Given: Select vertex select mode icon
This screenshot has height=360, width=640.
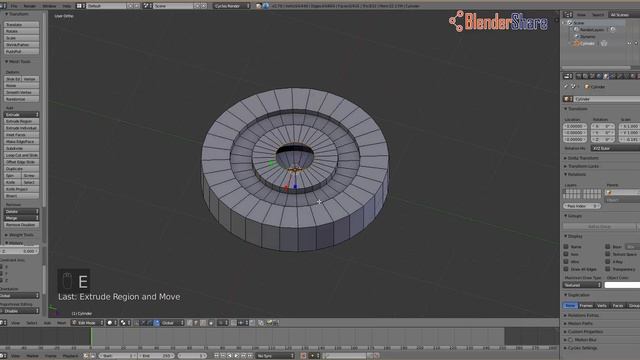Looking at the screenshot, I should coord(189,323).
